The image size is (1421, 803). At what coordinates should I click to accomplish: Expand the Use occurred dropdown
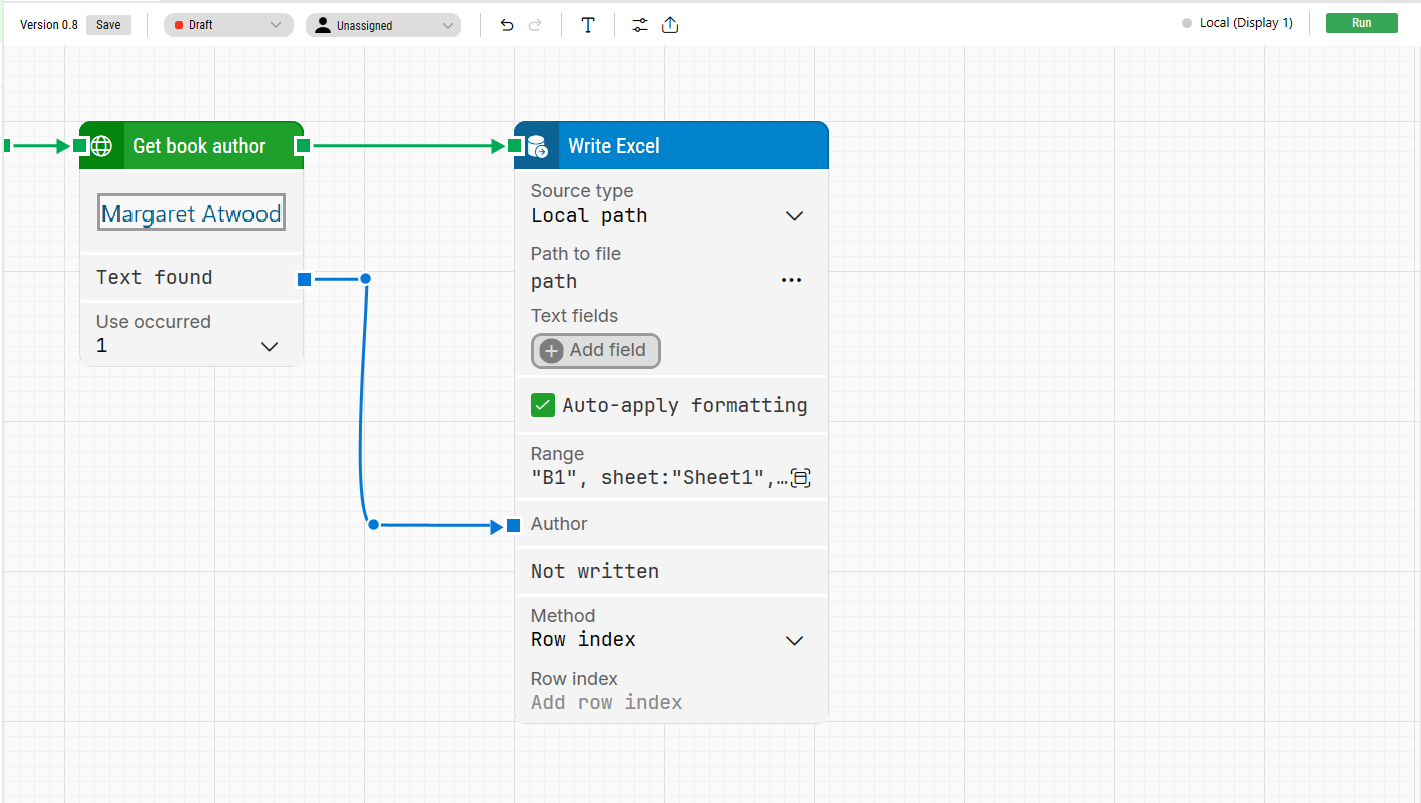click(269, 346)
